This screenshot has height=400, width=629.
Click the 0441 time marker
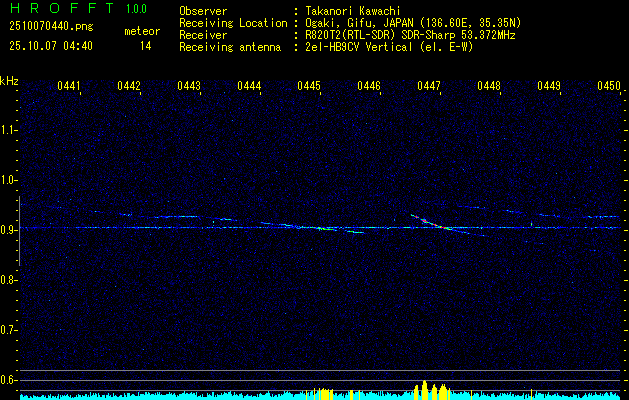(x=69, y=87)
